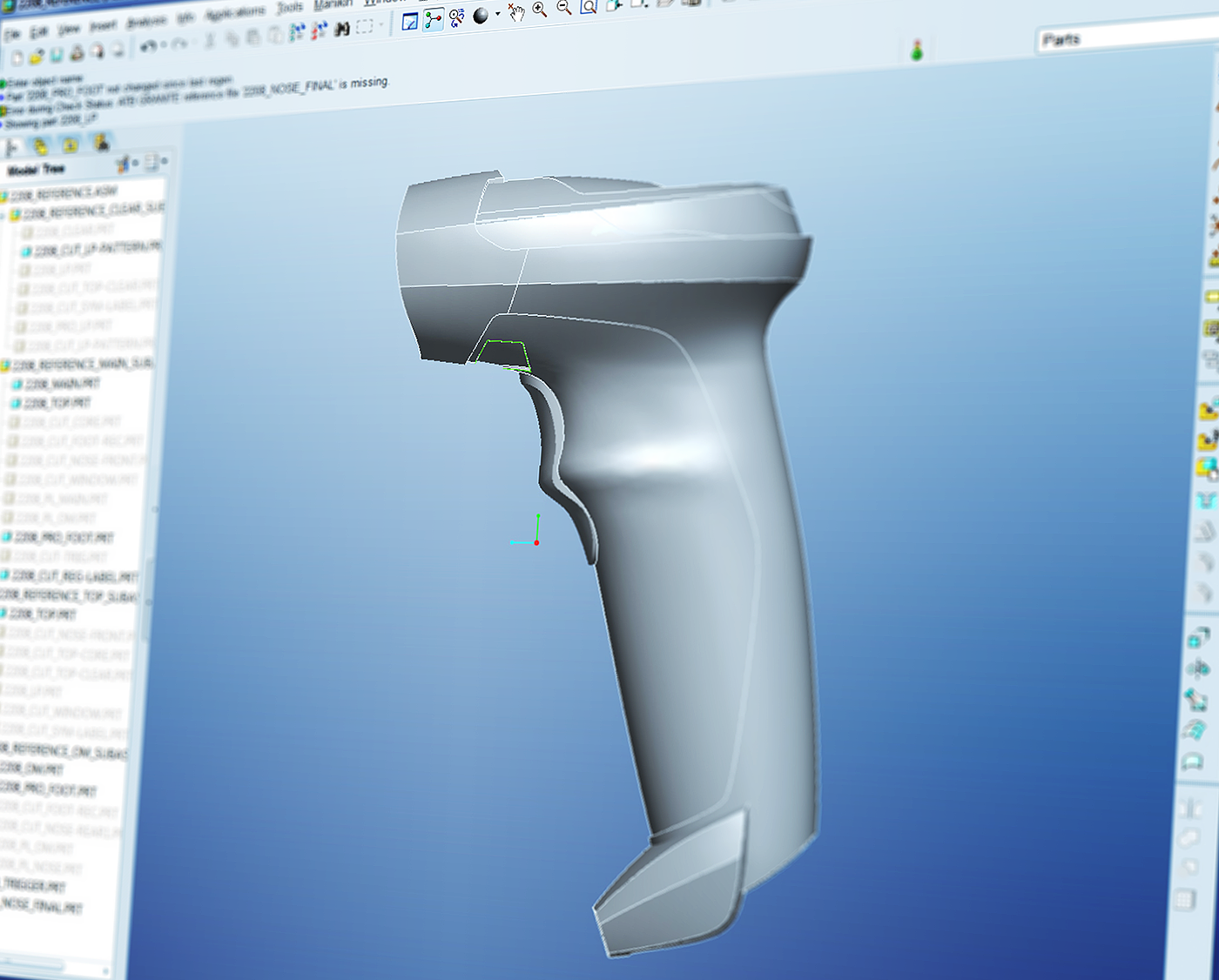The height and width of the screenshot is (980, 1219).
Task: Switch to the Favorites navigator tab
Action: coord(71,144)
